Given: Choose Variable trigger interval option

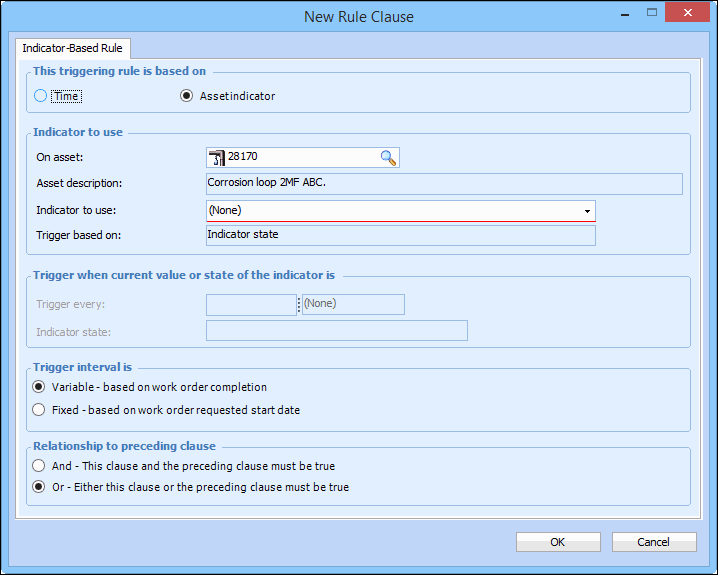Looking at the screenshot, I should pos(39,387).
